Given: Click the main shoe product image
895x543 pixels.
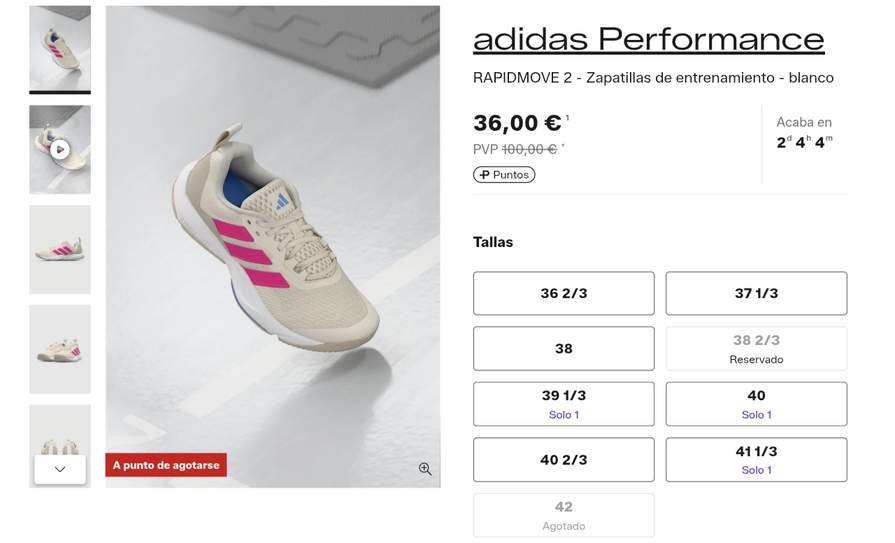Looking at the screenshot, I should coord(273,247).
